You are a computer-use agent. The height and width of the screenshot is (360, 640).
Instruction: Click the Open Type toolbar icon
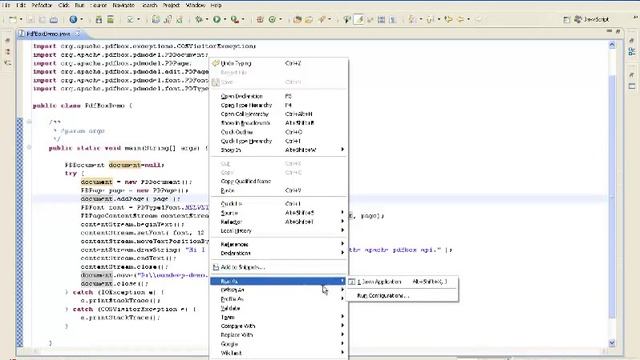click(298, 19)
